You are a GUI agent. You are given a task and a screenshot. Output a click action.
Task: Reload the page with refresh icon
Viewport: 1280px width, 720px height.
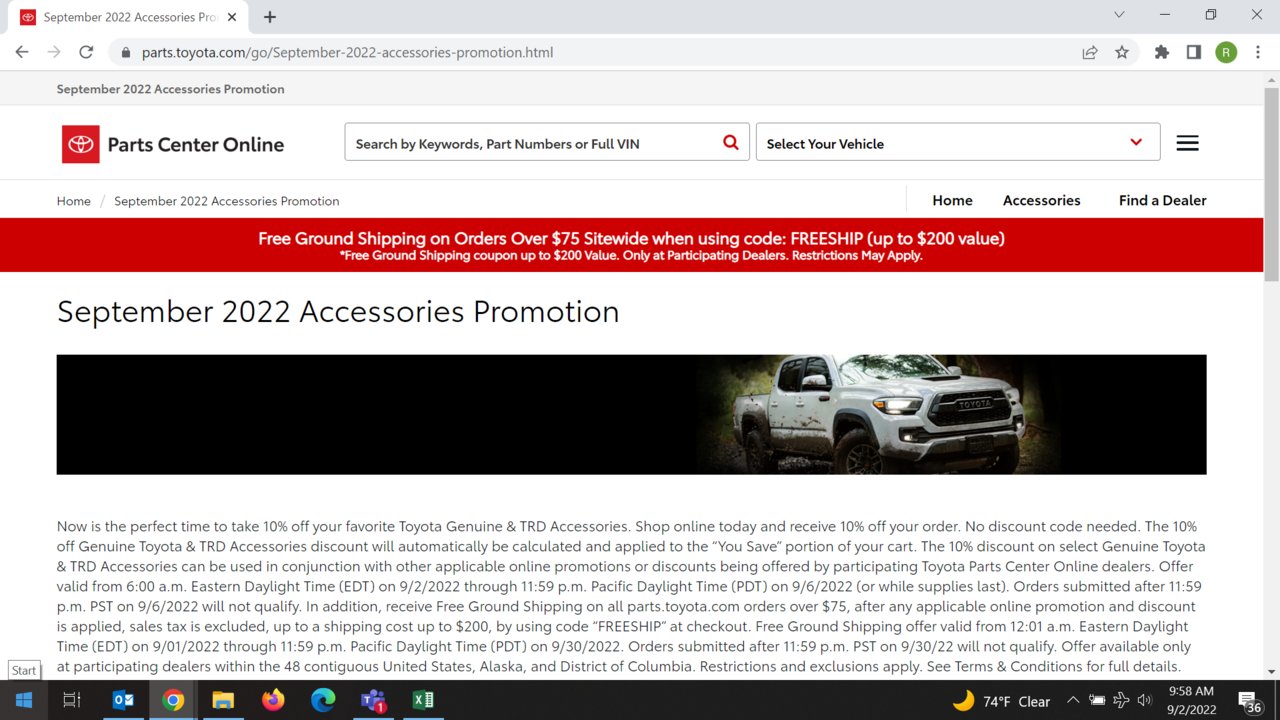86,52
